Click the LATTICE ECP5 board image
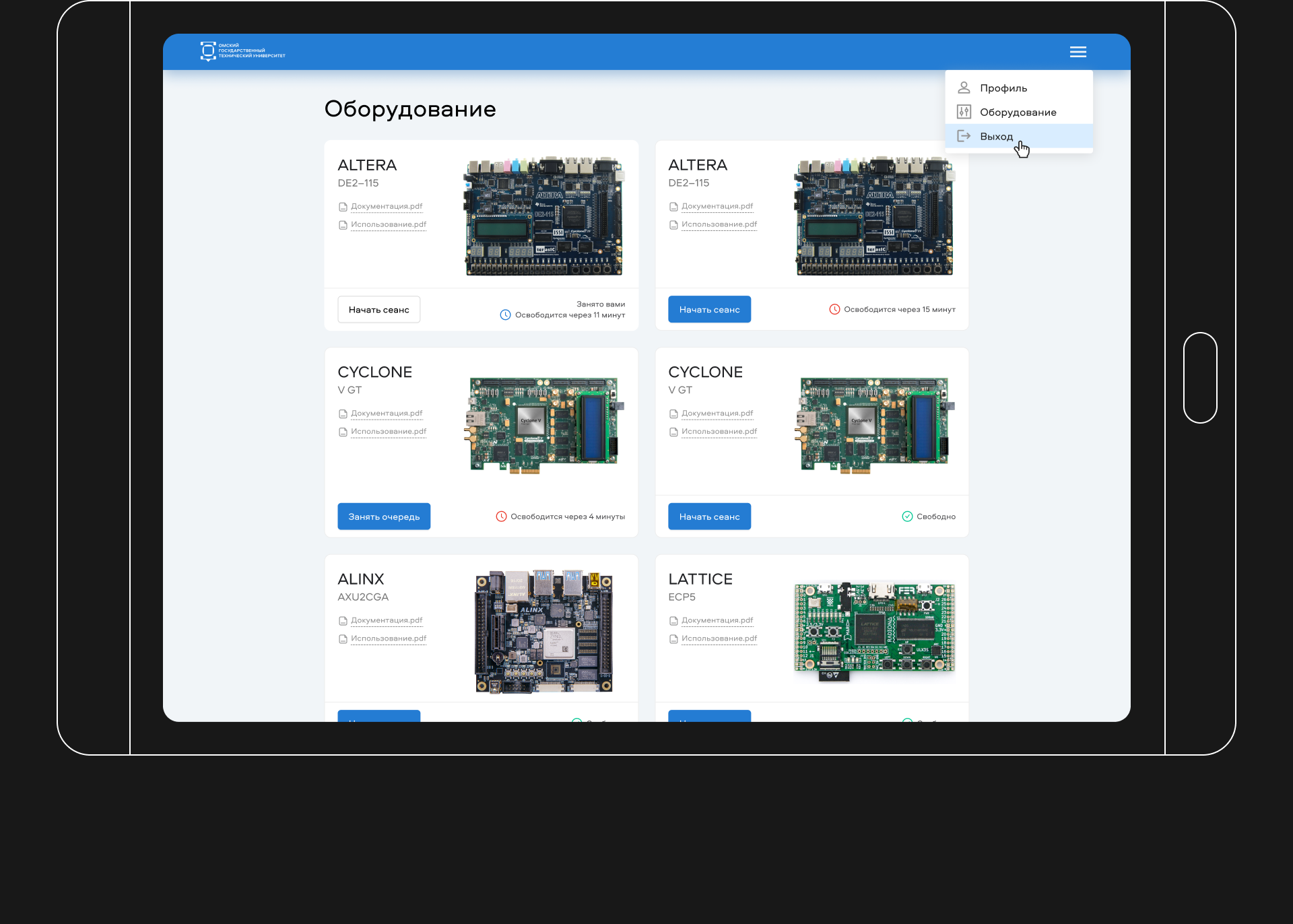Image resolution: width=1293 pixels, height=924 pixels. [874, 631]
